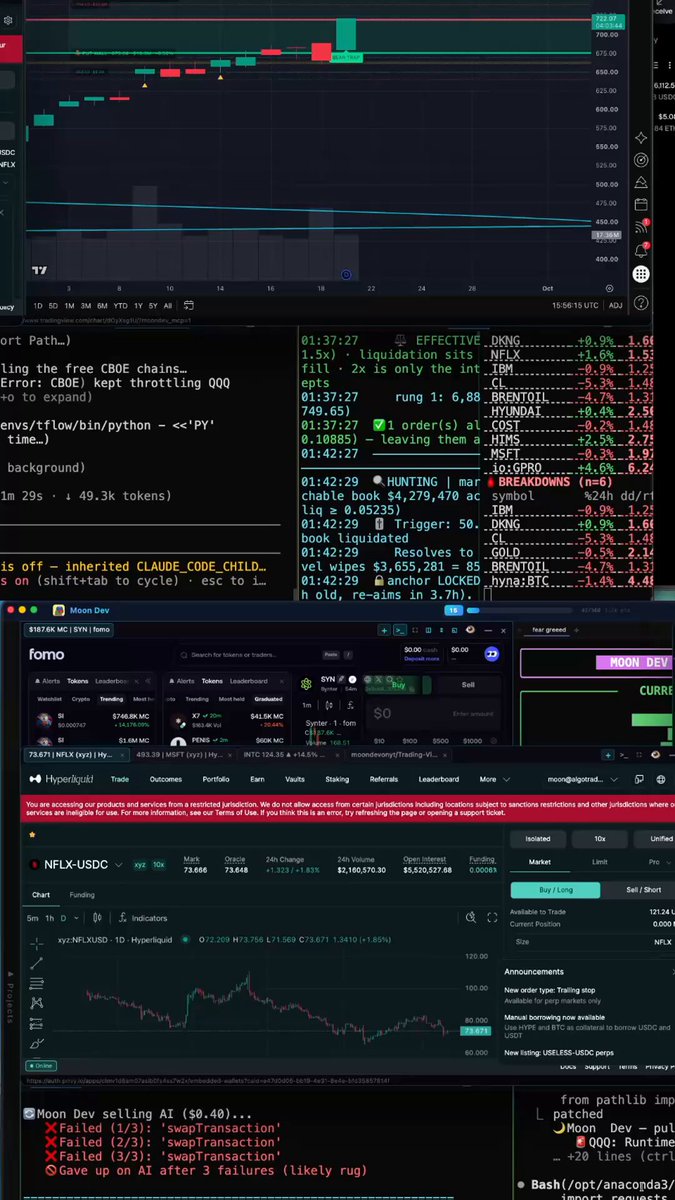Select the All range in TradingView
675x1200 pixels.
[167, 305]
